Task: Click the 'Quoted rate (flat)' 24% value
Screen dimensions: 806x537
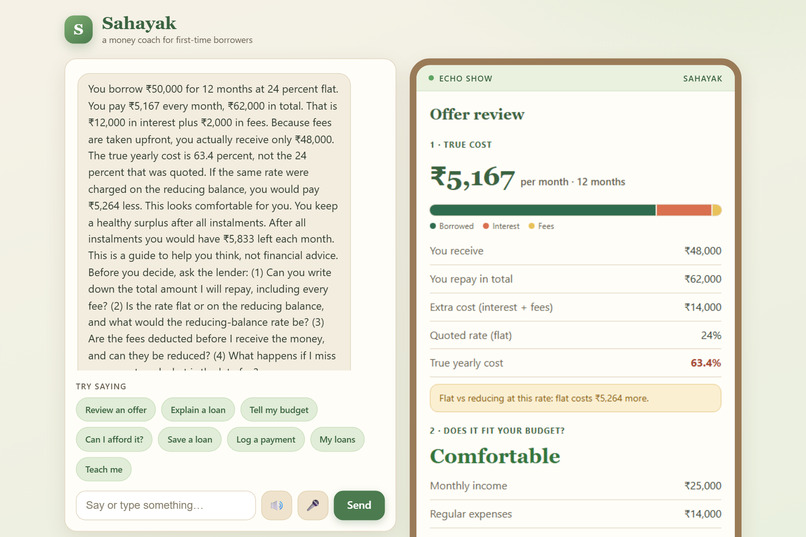Action: (x=711, y=336)
